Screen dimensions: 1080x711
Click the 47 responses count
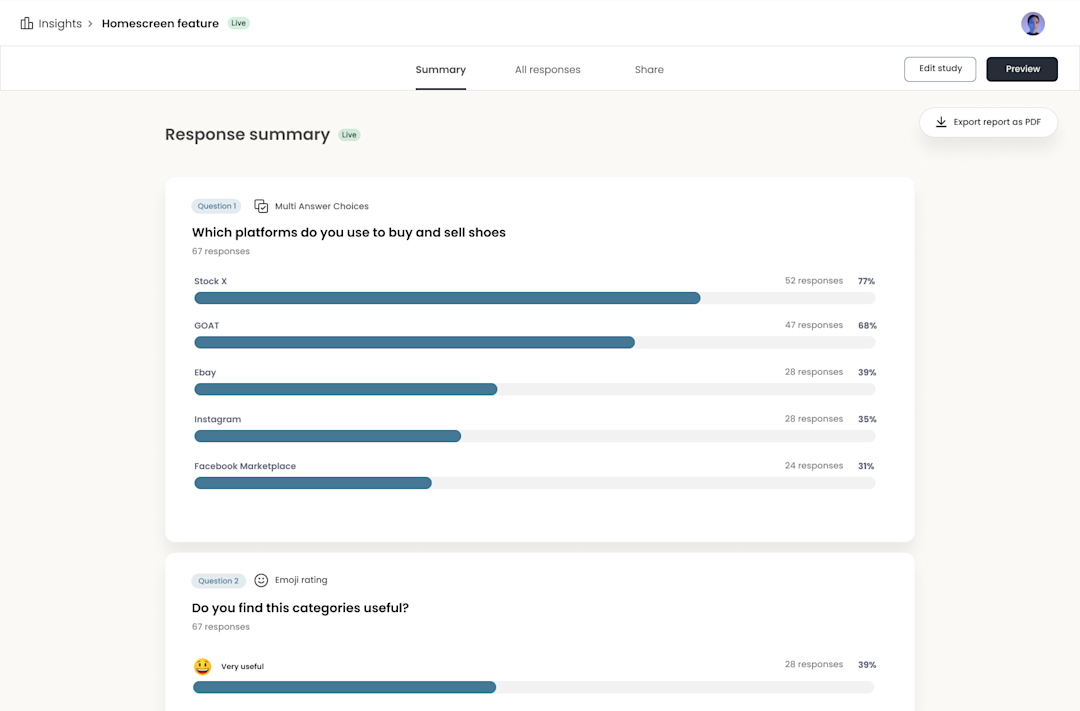(x=813, y=324)
